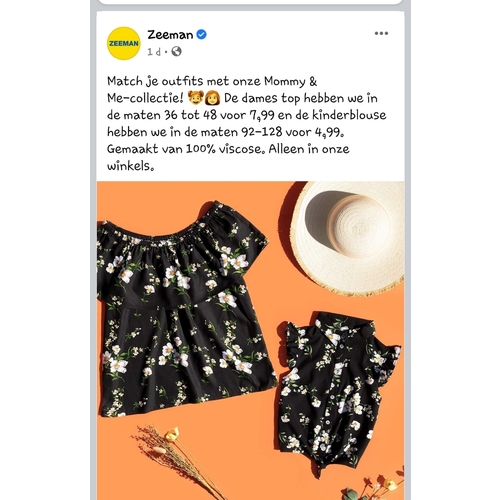Click the Zeeman page name

[170, 35]
